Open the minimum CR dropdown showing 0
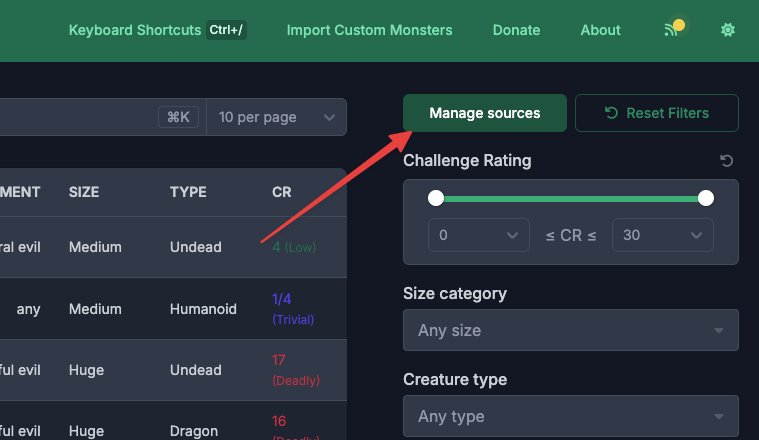 478,235
